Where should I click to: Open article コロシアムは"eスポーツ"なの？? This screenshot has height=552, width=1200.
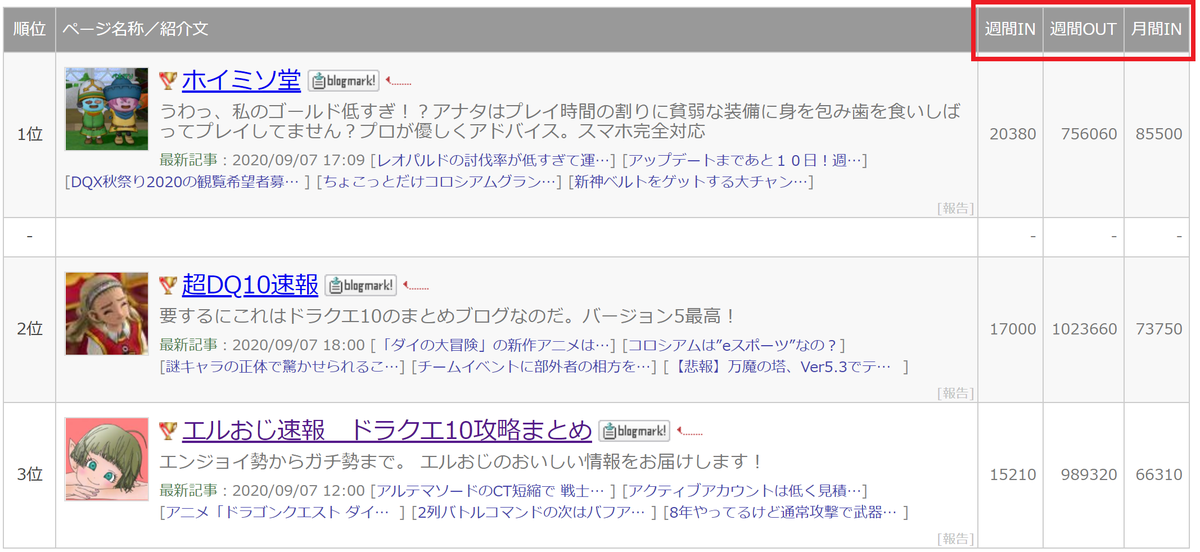pyautogui.click(x=735, y=345)
